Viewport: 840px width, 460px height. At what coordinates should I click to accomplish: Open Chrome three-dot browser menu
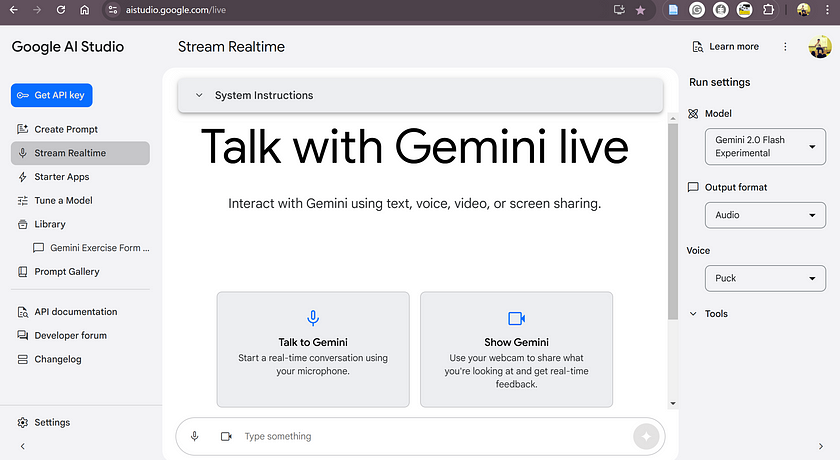tap(827, 10)
